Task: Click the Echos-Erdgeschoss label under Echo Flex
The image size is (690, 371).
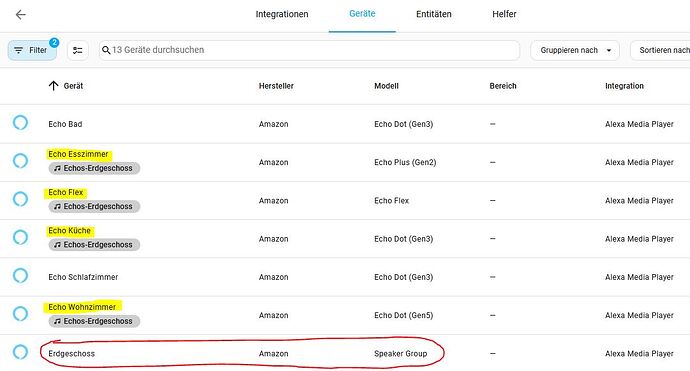Action: (x=94, y=206)
